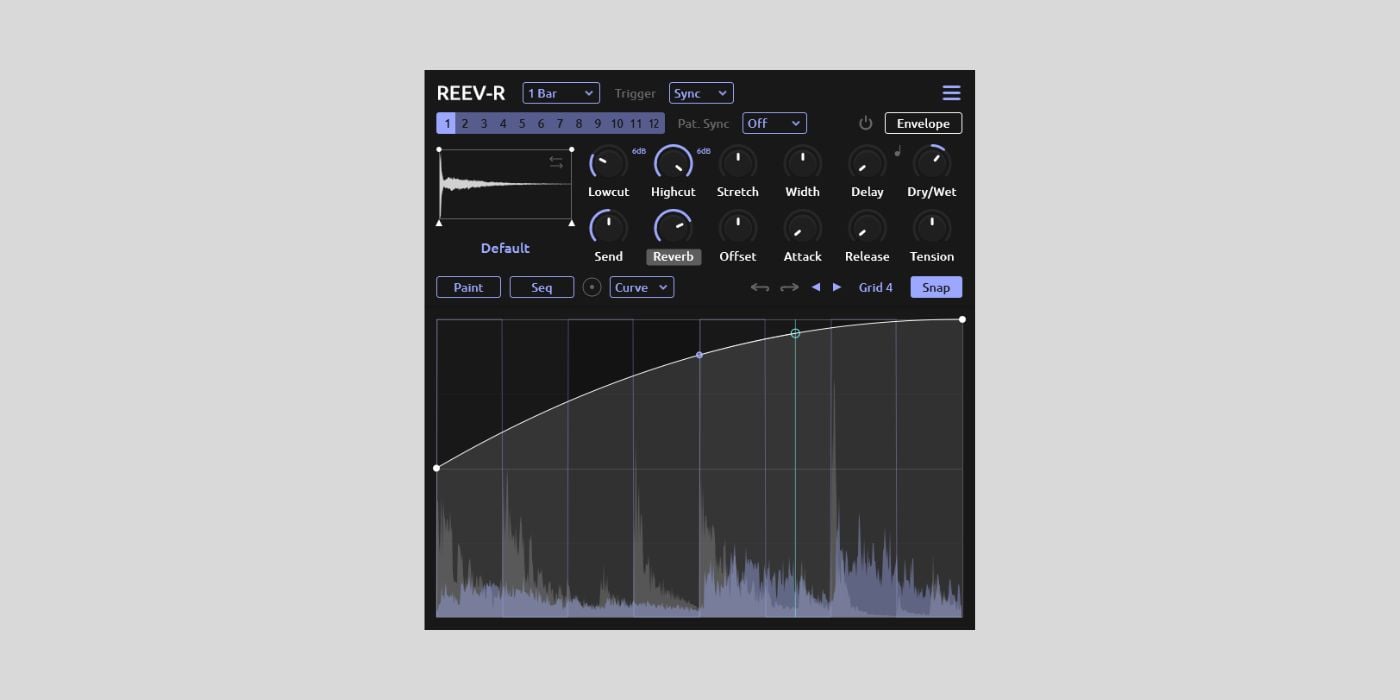Select pattern 7

560,123
